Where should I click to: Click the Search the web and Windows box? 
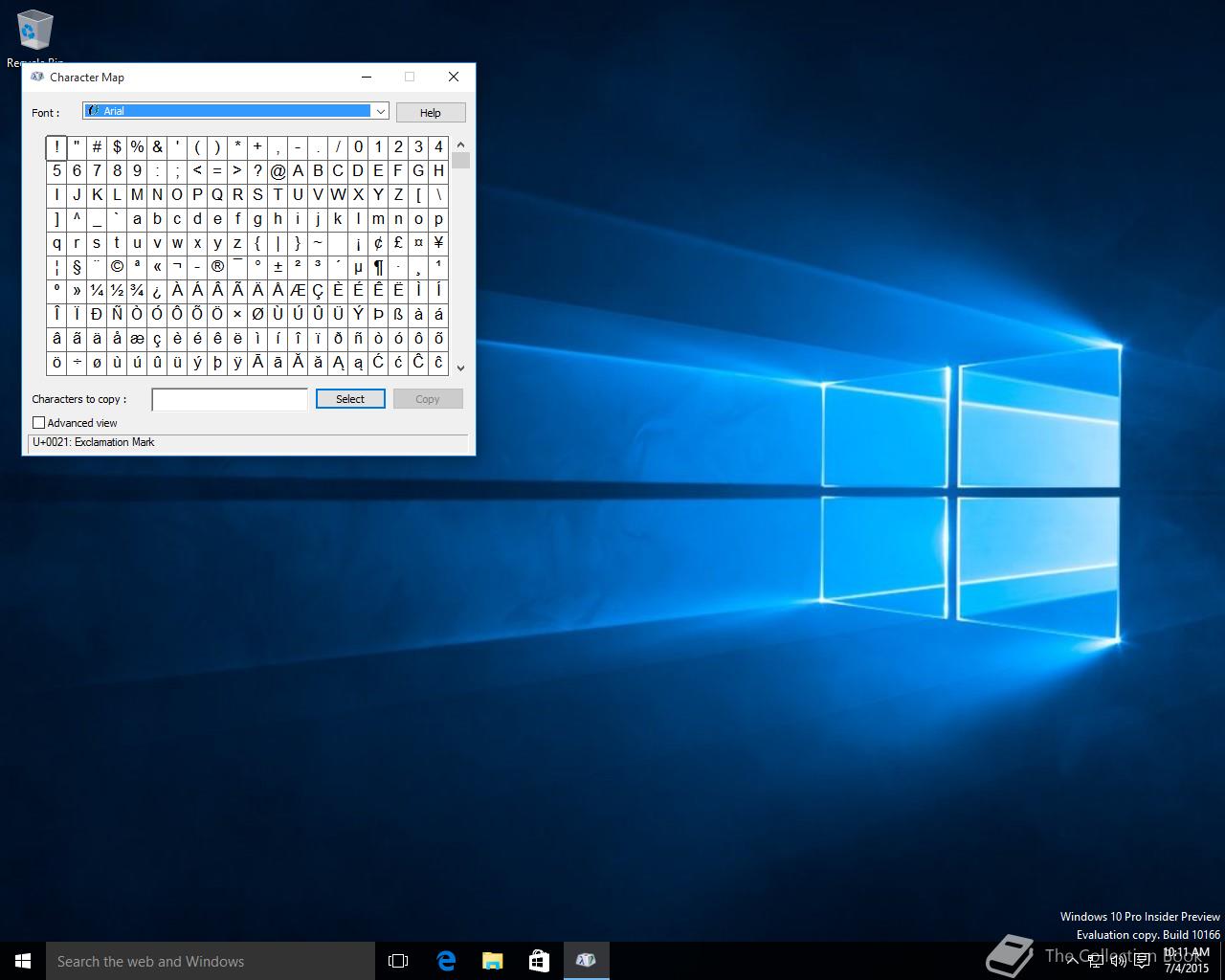tap(211, 961)
